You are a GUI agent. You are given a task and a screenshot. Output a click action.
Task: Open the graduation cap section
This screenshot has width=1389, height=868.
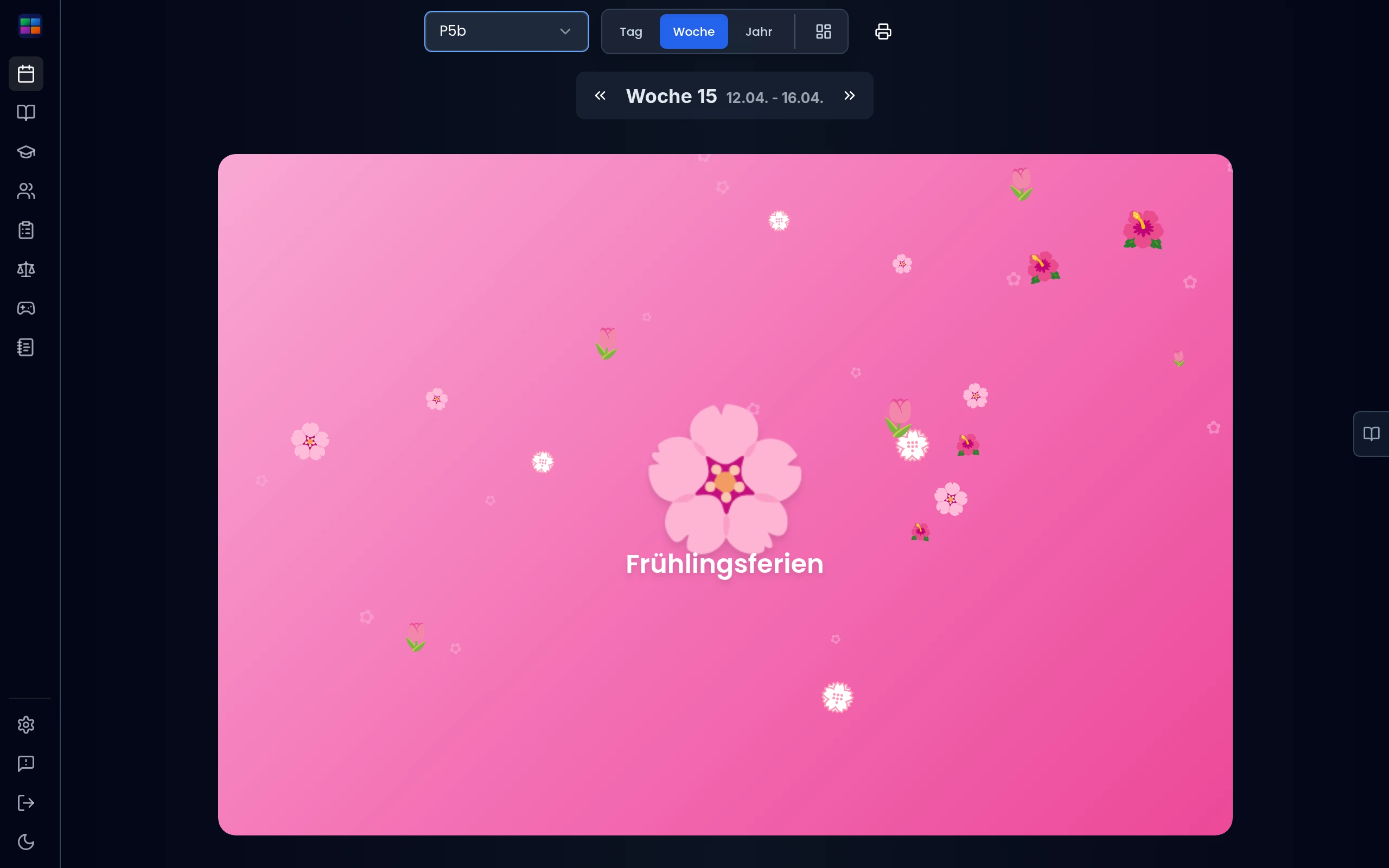pos(26,151)
